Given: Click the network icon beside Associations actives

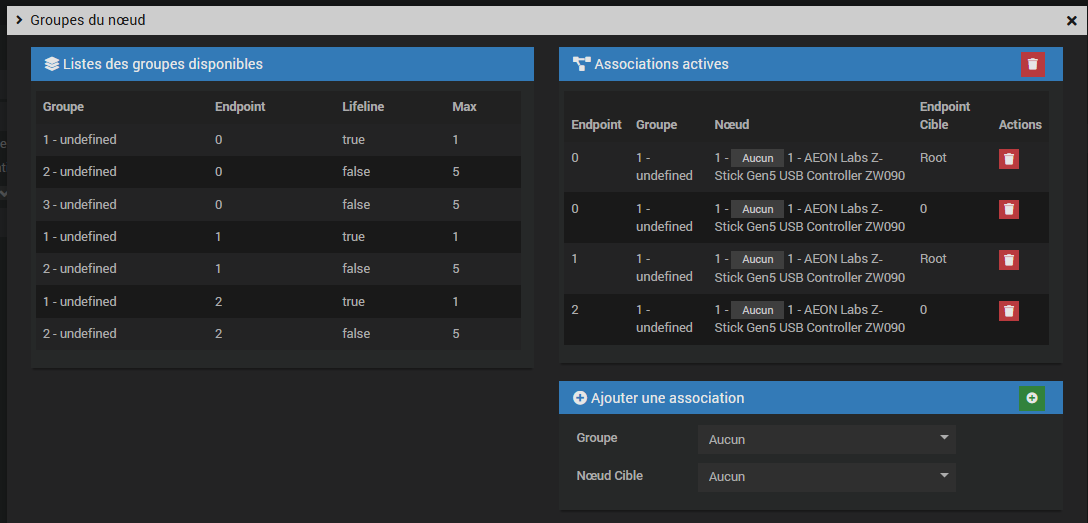Looking at the screenshot, I should [581, 64].
